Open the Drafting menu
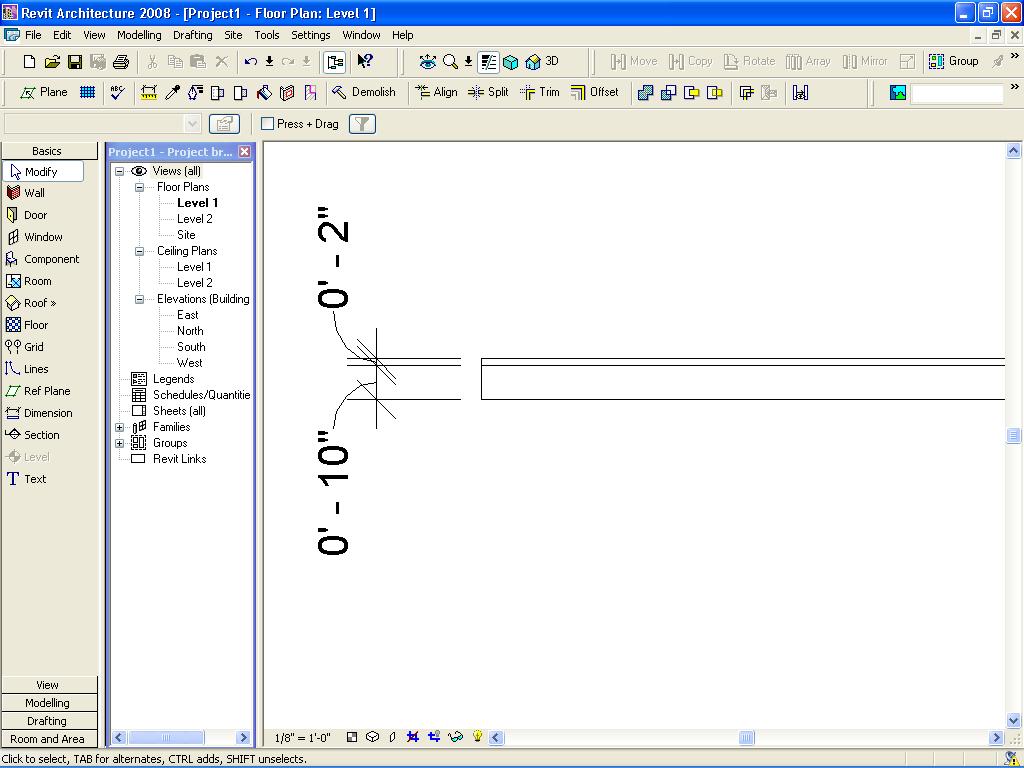1024x768 pixels. 192,35
